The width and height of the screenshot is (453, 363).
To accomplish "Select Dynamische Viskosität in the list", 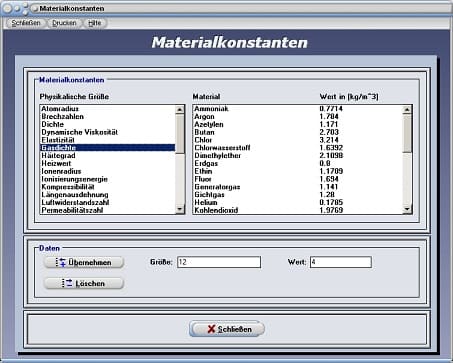I will point(108,132).
